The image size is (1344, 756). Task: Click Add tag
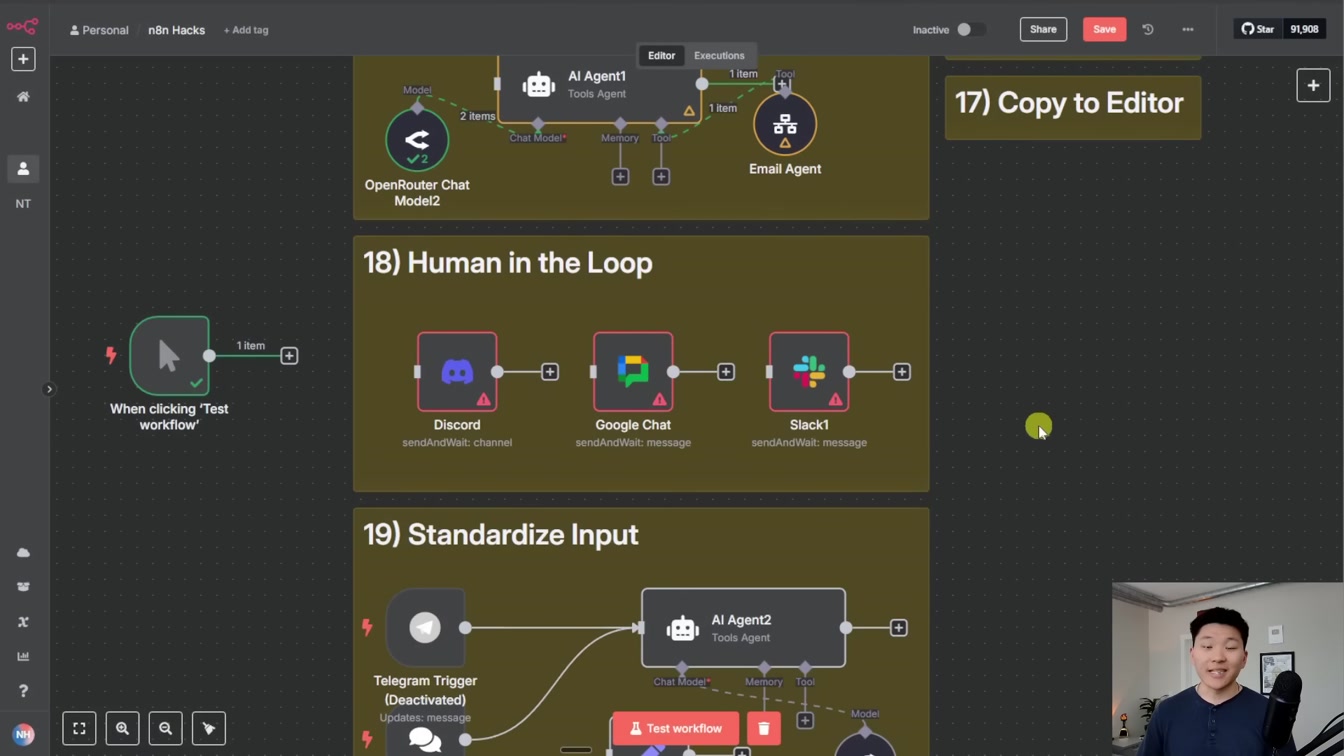click(x=246, y=30)
